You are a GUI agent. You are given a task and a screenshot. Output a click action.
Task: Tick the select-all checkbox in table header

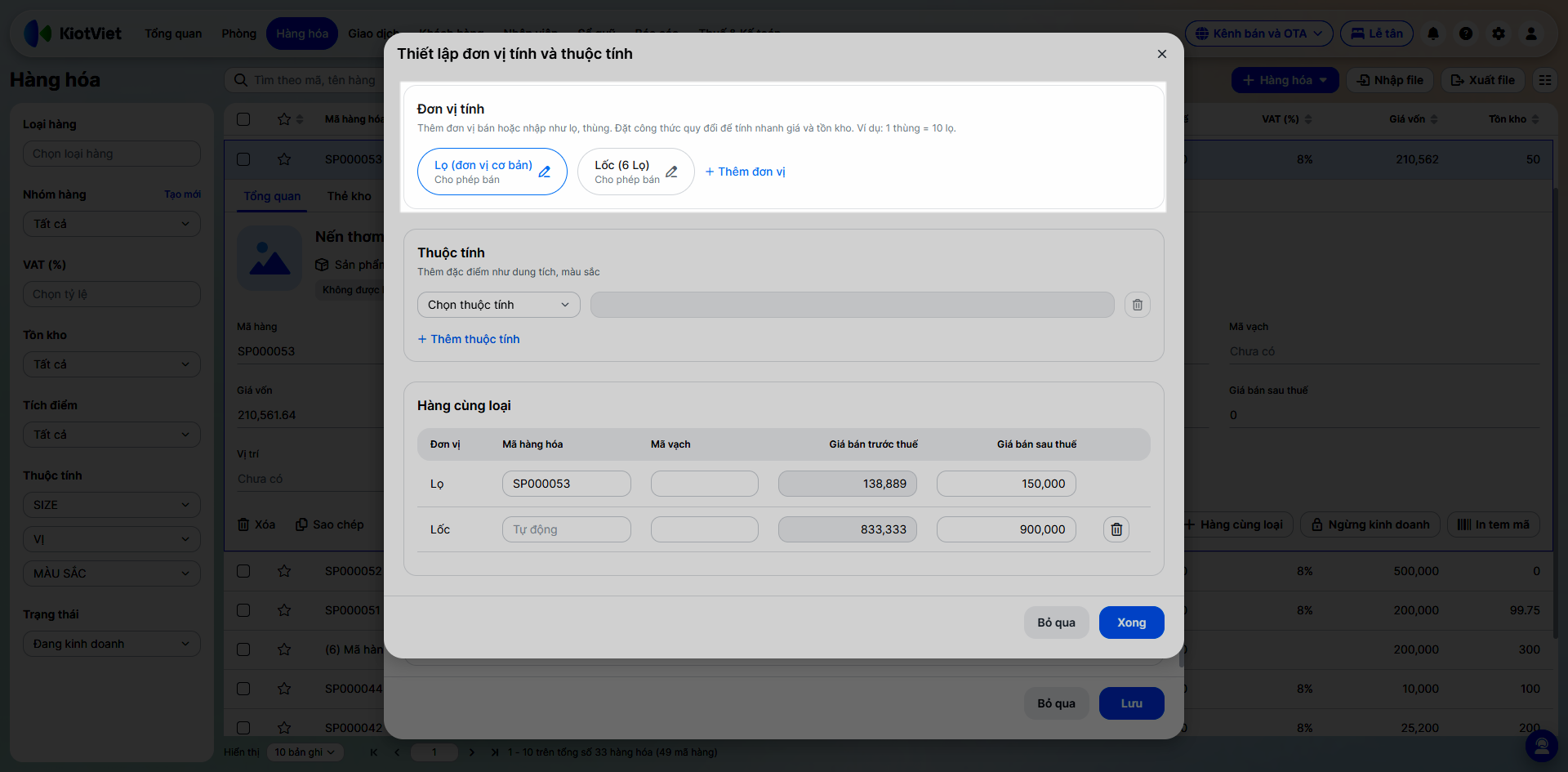243,119
